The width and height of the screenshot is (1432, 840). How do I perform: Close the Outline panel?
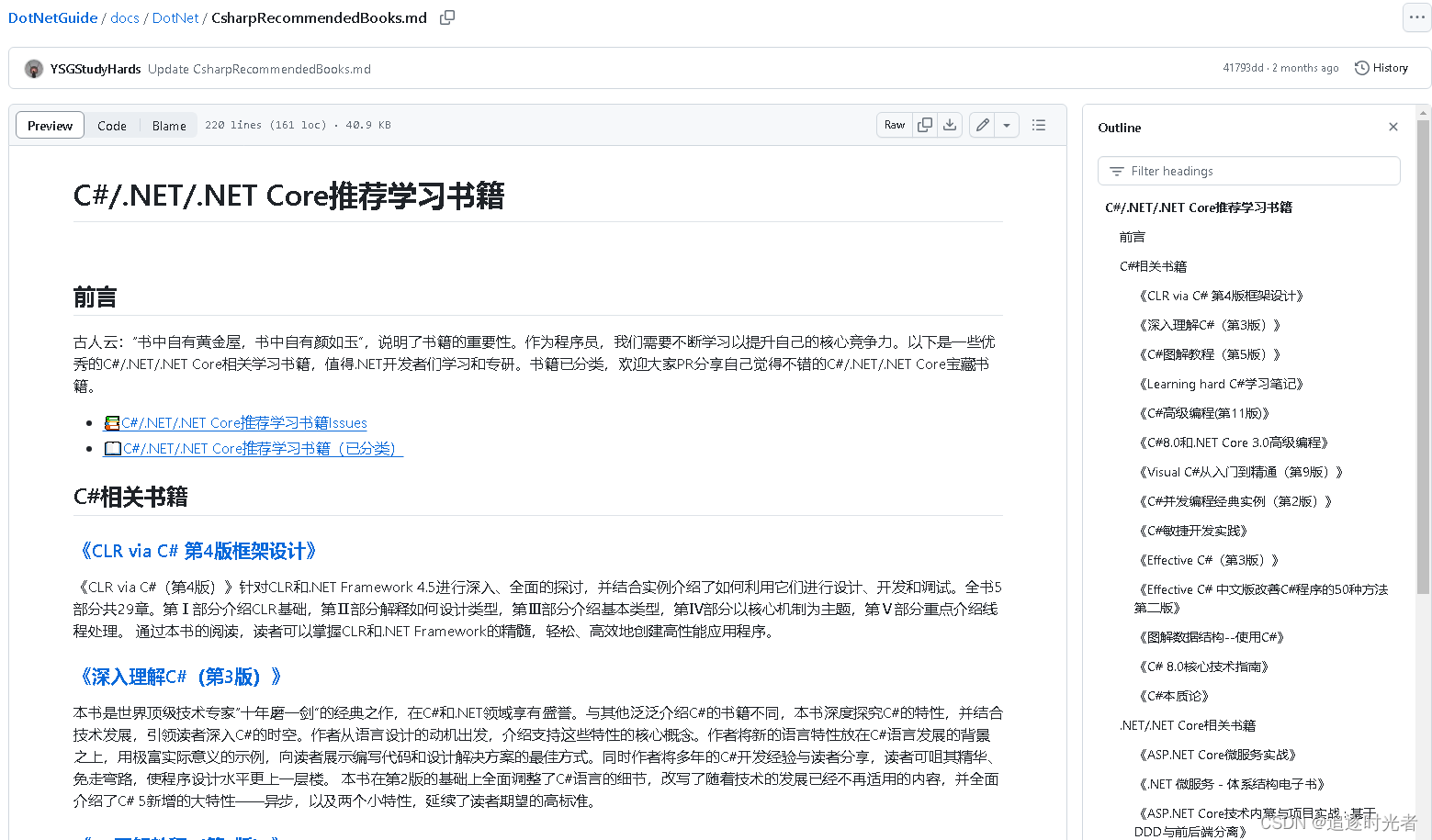[1393, 127]
